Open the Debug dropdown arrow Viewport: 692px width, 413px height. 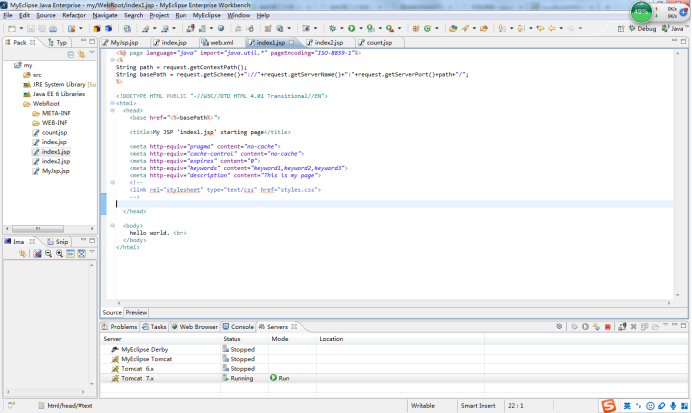342,29
